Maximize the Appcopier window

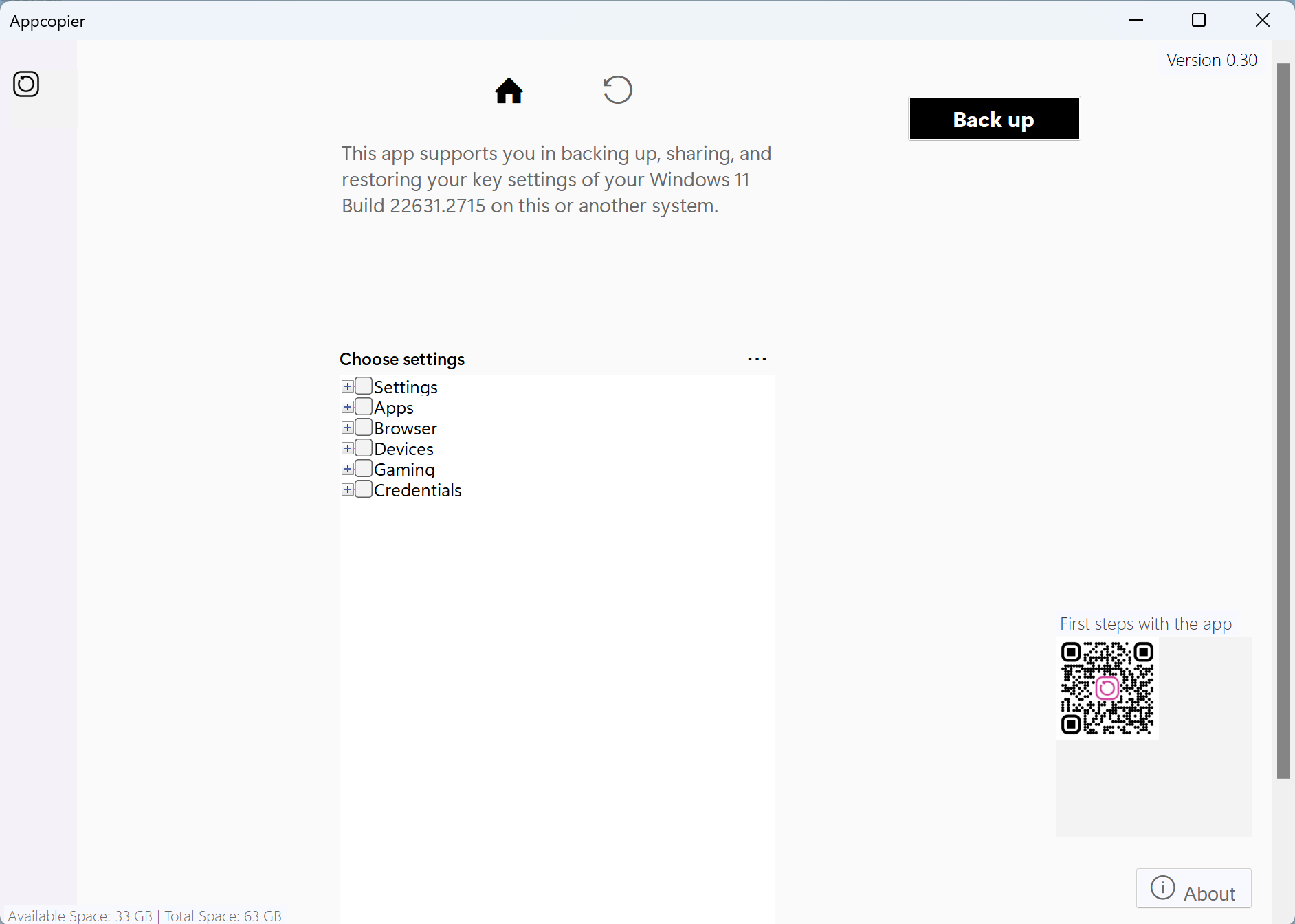pyautogui.click(x=1199, y=20)
